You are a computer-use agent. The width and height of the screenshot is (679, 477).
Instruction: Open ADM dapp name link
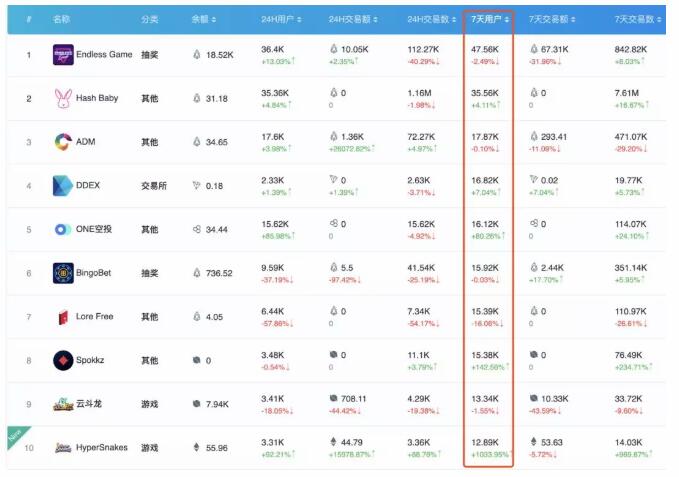pos(85,142)
